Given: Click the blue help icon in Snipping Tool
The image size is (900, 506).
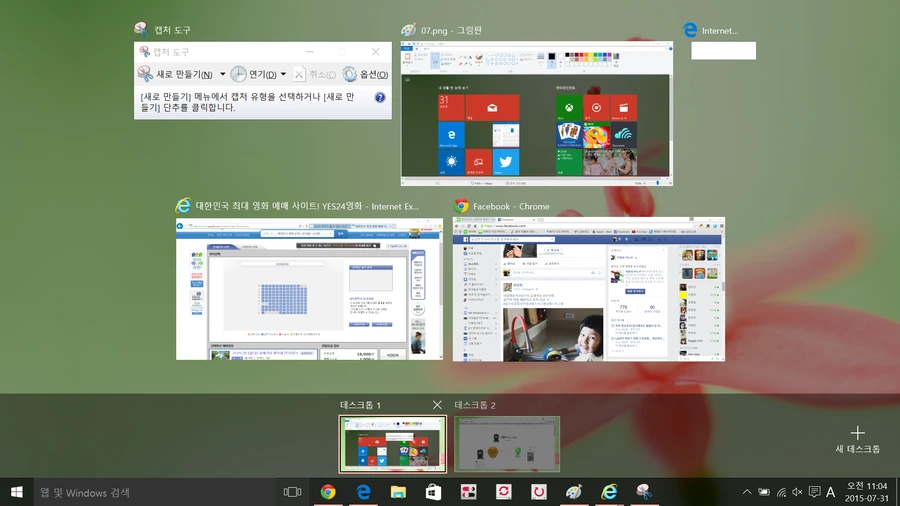Looking at the screenshot, I should click(380, 98).
